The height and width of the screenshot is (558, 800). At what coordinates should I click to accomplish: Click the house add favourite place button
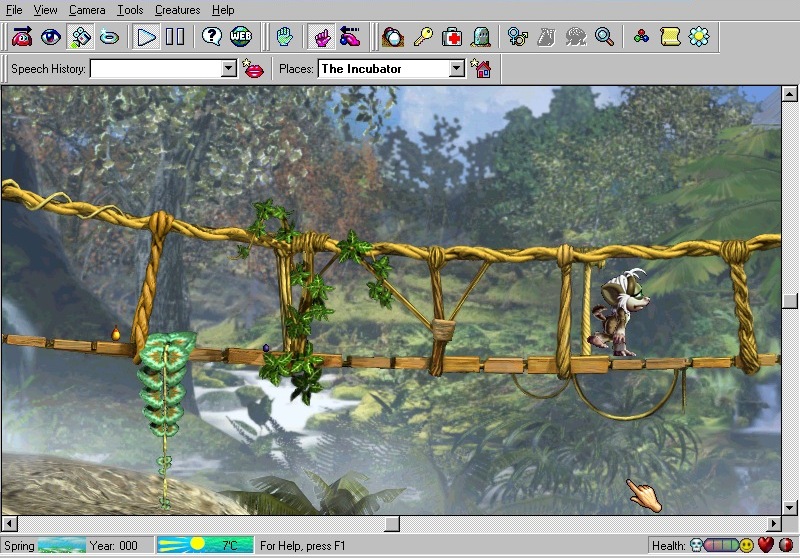pos(482,69)
